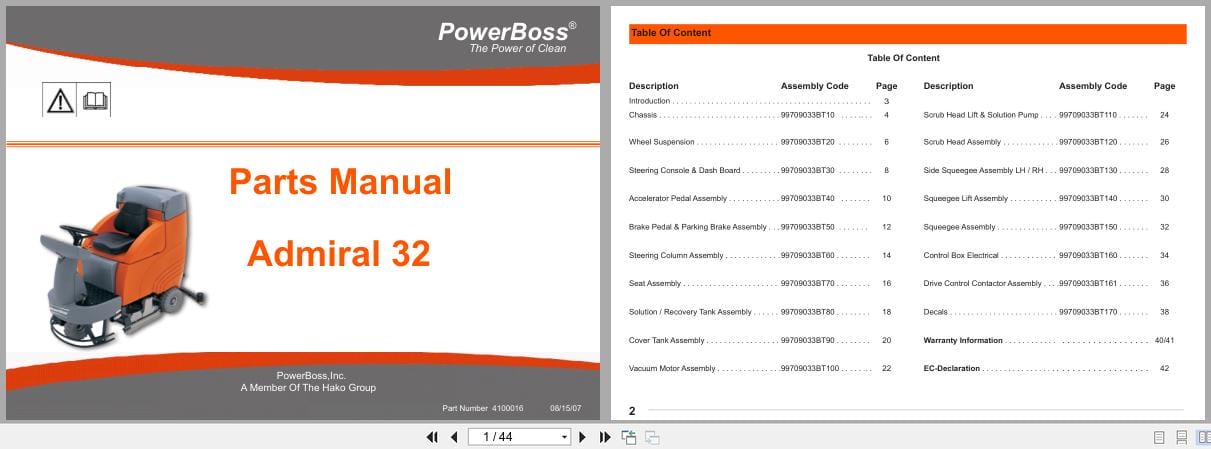Open the Squeegee Lift Assembly entry
Screen dimensions: 1211x449
pos(966,199)
